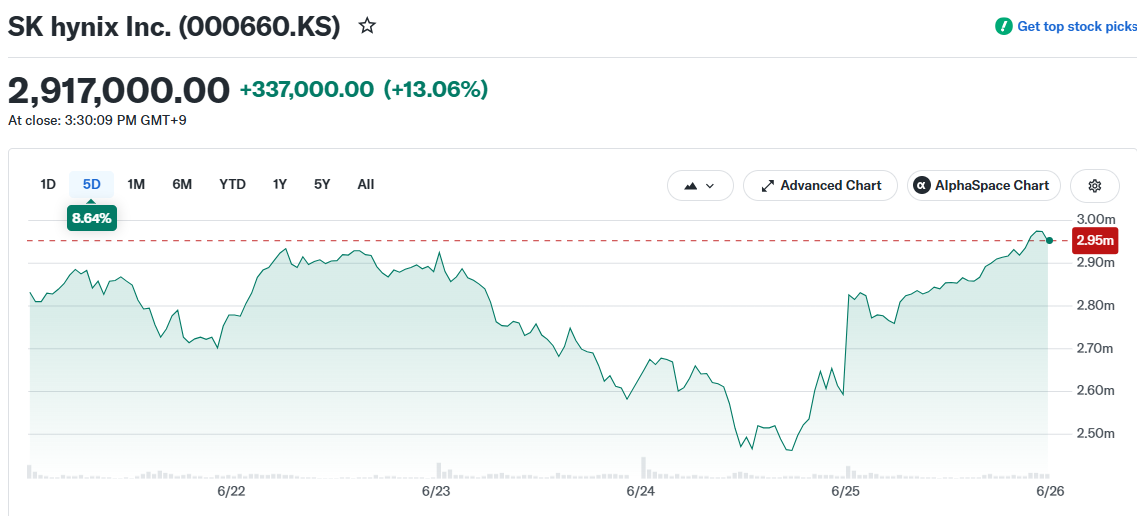Image resolution: width=1137 pixels, height=516 pixels.
Task: Open the Advanced Chart
Action: click(820, 186)
